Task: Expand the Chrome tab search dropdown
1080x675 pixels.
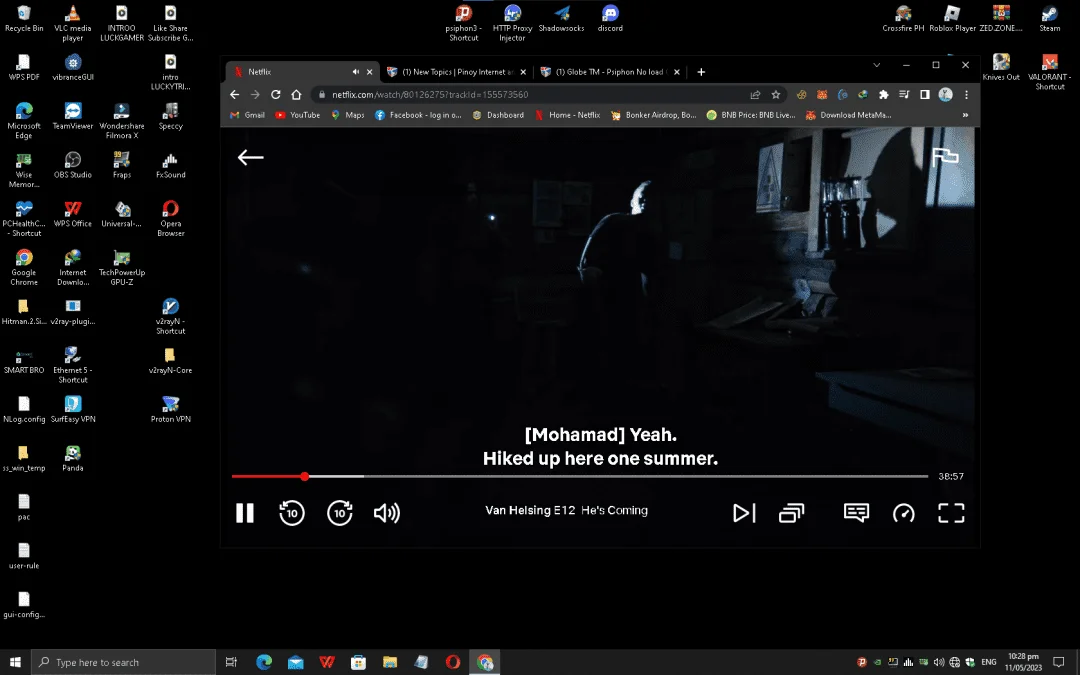Action: point(876,65)
